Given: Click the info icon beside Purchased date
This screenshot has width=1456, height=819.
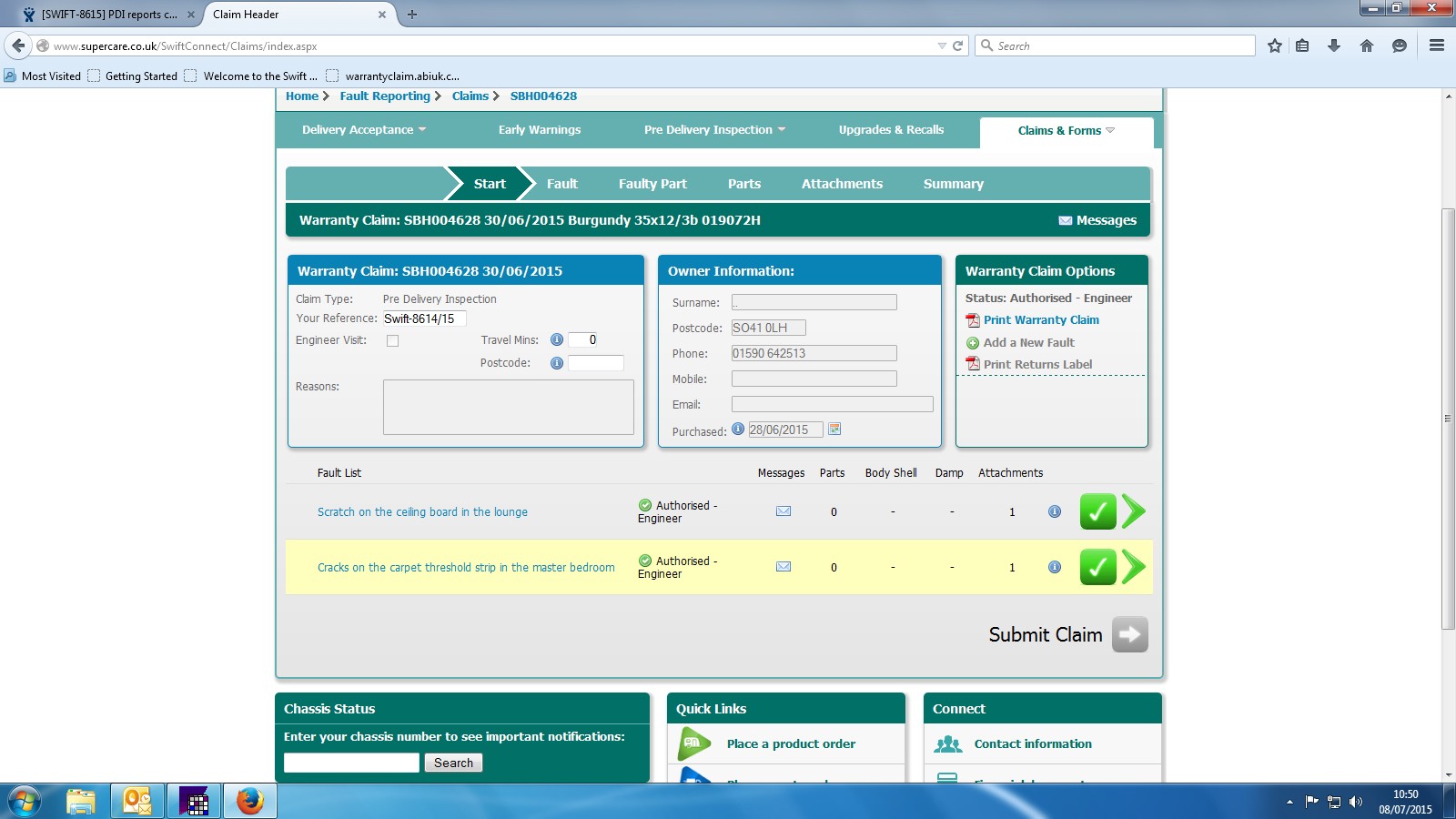Looking at the screenshot, I should coord(738,430).
